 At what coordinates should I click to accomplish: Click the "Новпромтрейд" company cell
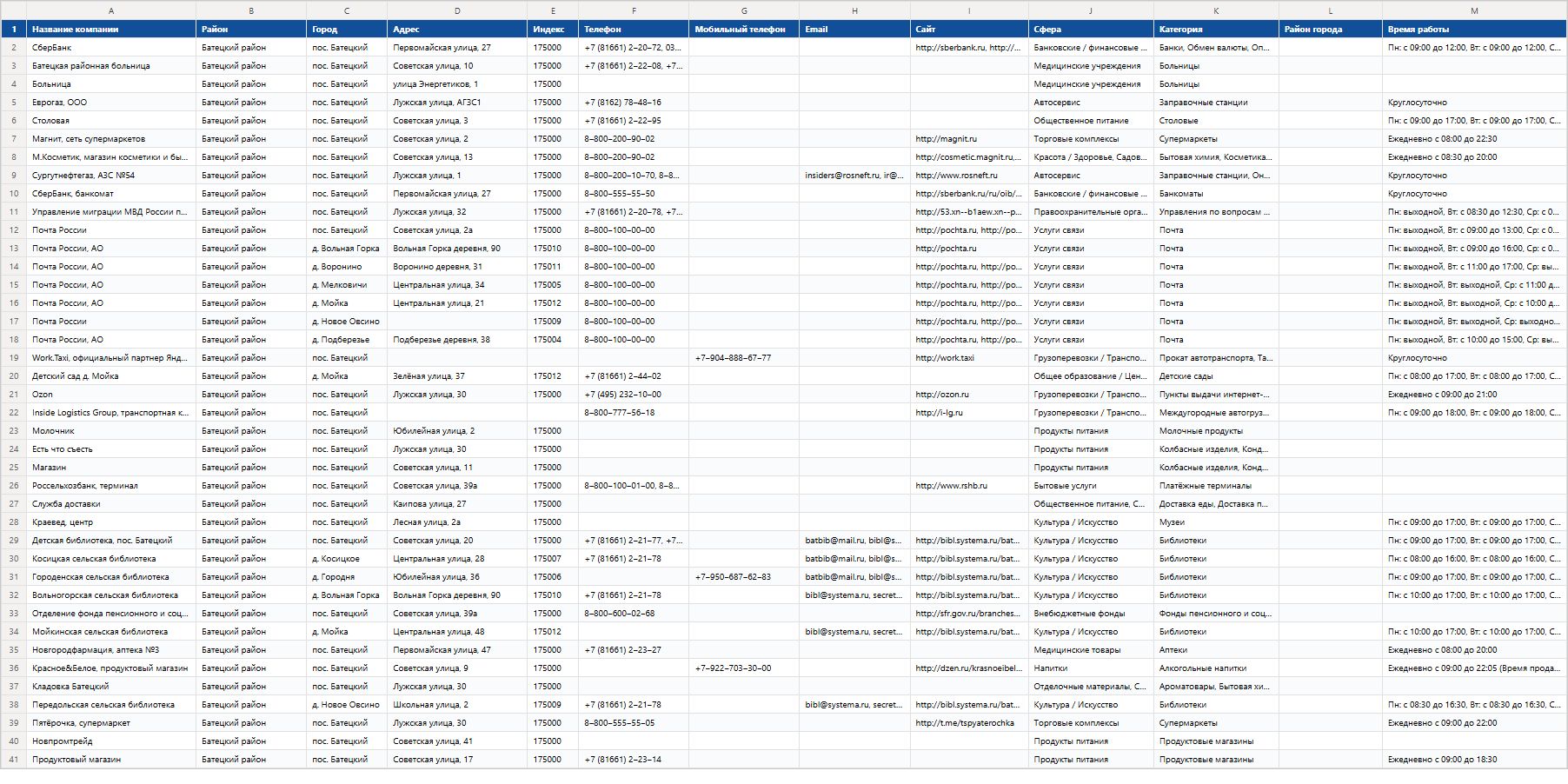click(x=111, y=741)
